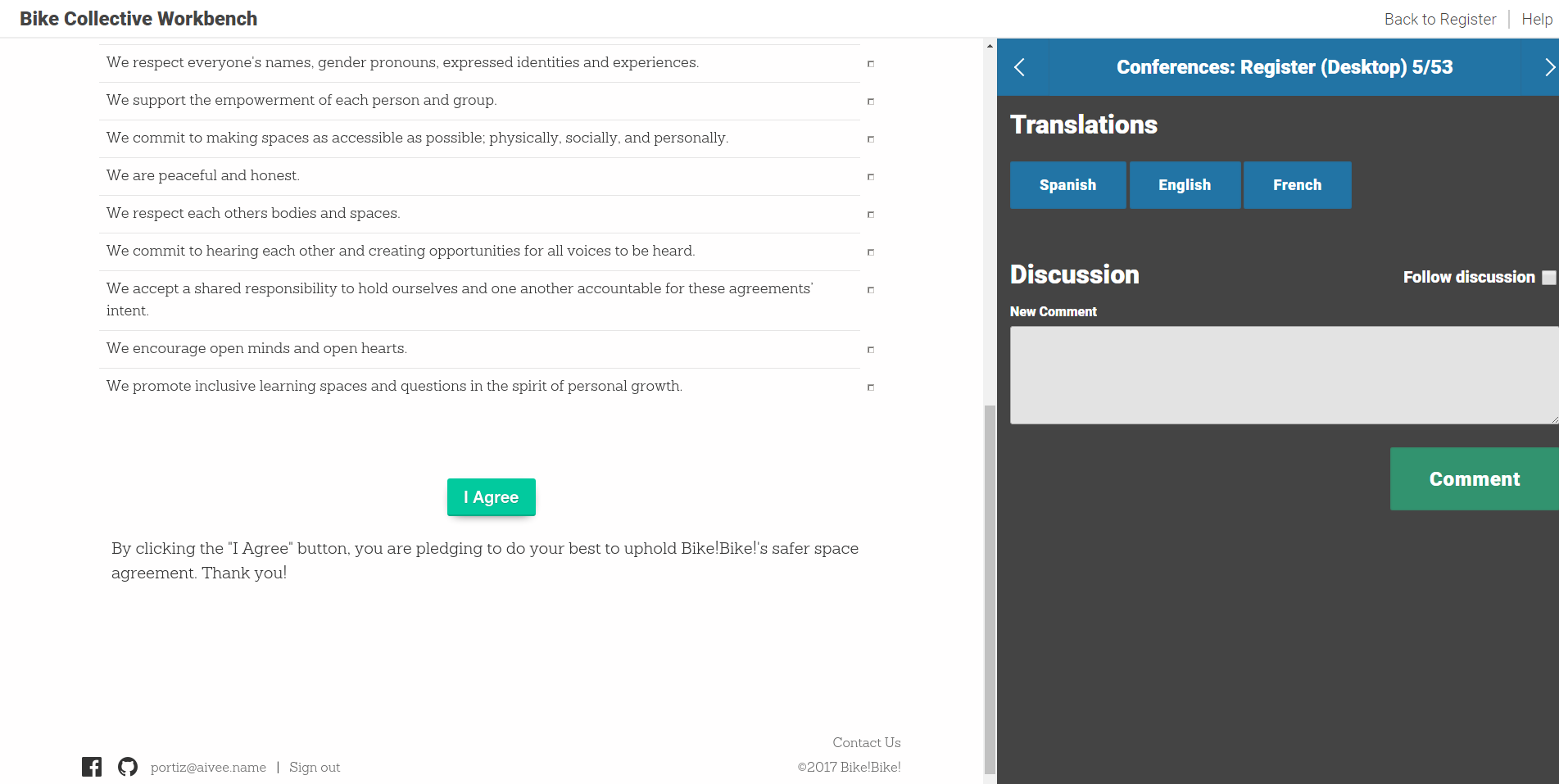
Task: Click marker icon beside 'We support the empowerment' line
Action: click(871, 102)
